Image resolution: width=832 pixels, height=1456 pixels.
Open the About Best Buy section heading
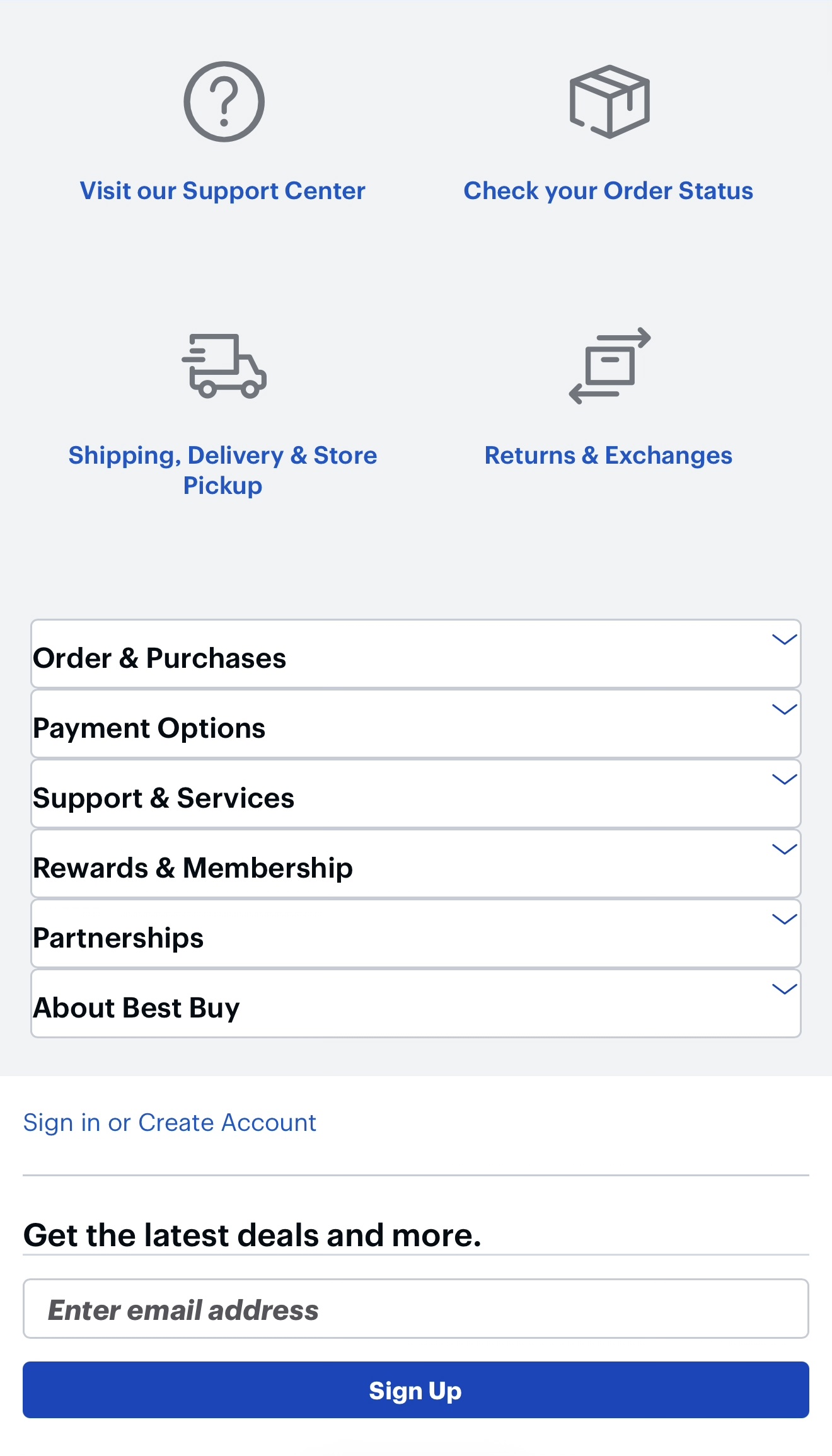pyautogui.click(x=137, y=1008)
